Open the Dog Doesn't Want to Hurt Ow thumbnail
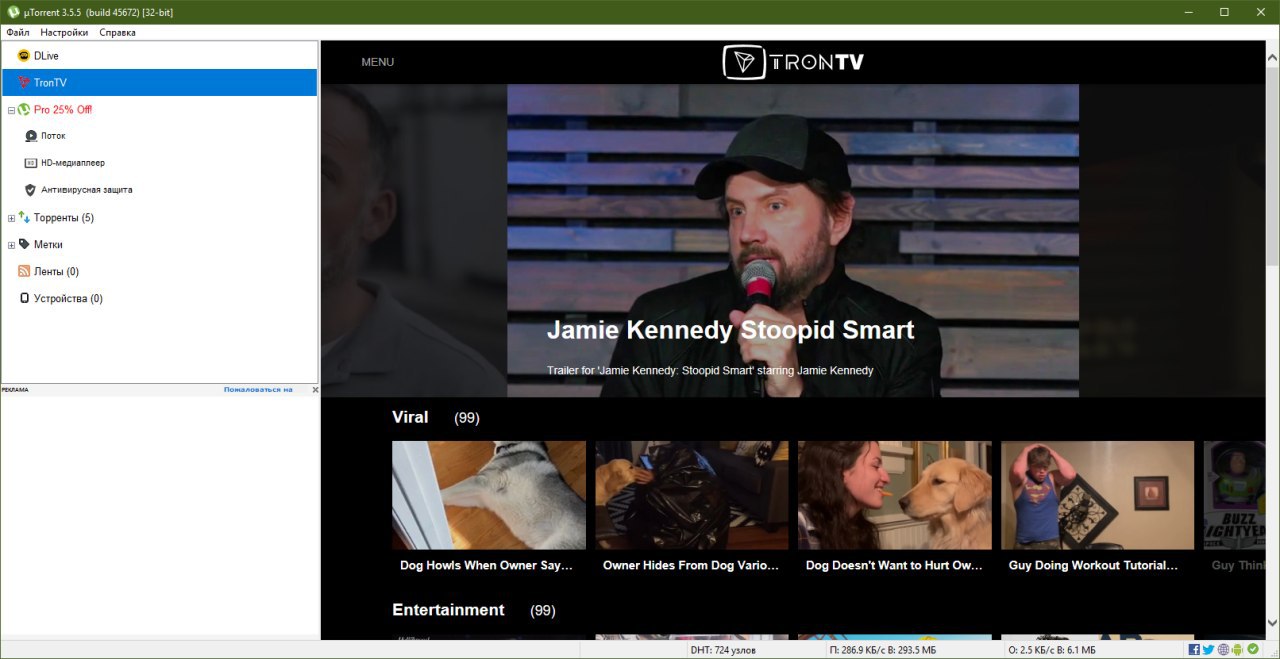Viewport: 1280px width, 659px height. 894,495
